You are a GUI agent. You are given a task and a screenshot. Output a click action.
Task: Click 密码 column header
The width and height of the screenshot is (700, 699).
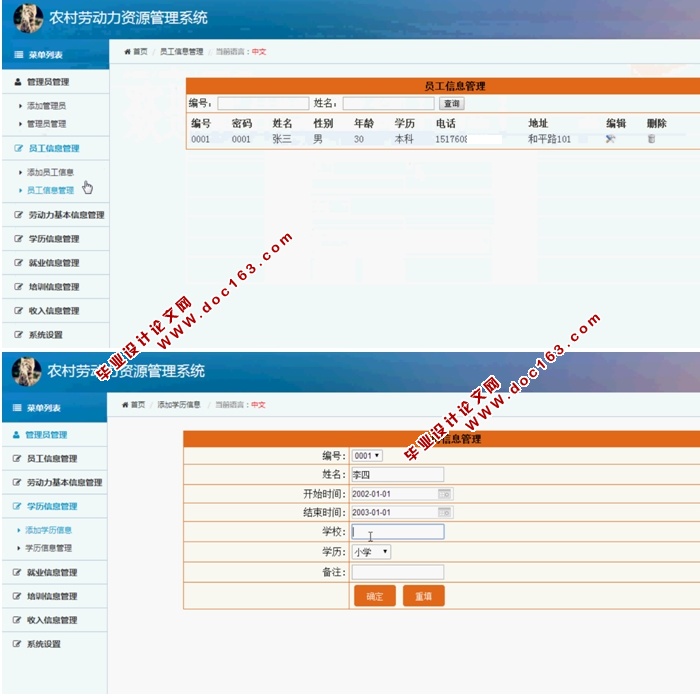pyautogui.click(x=242, y=123)
